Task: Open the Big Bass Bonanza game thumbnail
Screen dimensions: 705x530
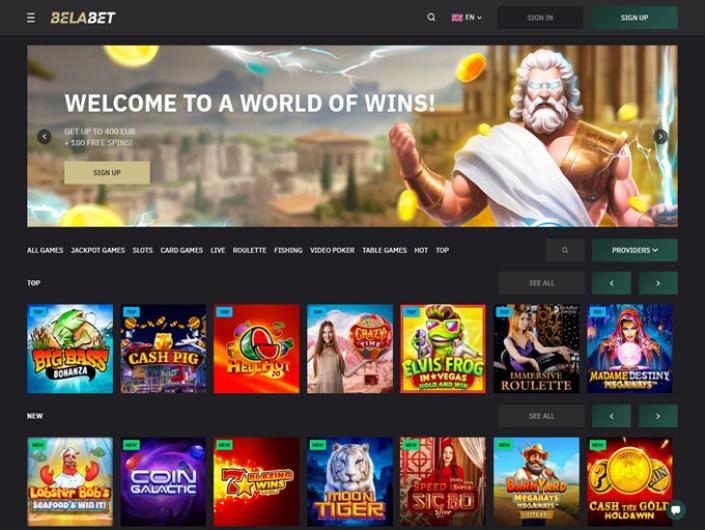Action: coord(70,349)
